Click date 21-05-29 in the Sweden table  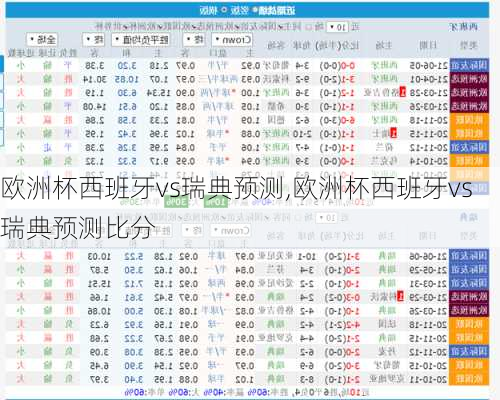click(428, 269)
